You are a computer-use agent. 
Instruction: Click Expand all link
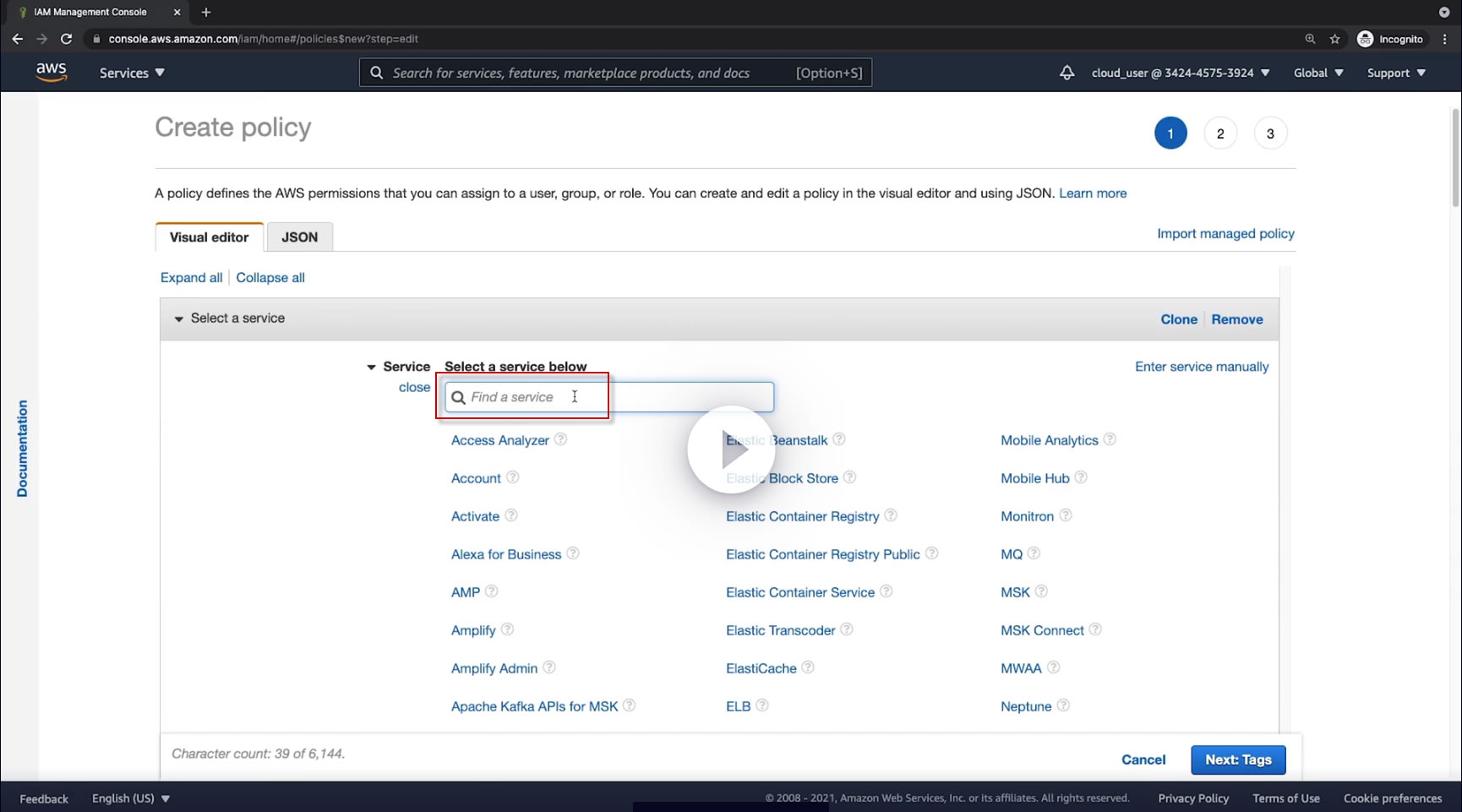(192, 277)
